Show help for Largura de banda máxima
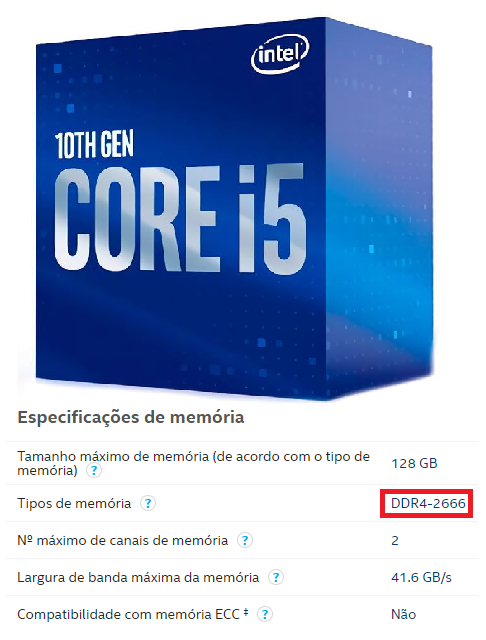Screen dimensions: 486x640 coord(276,578)
